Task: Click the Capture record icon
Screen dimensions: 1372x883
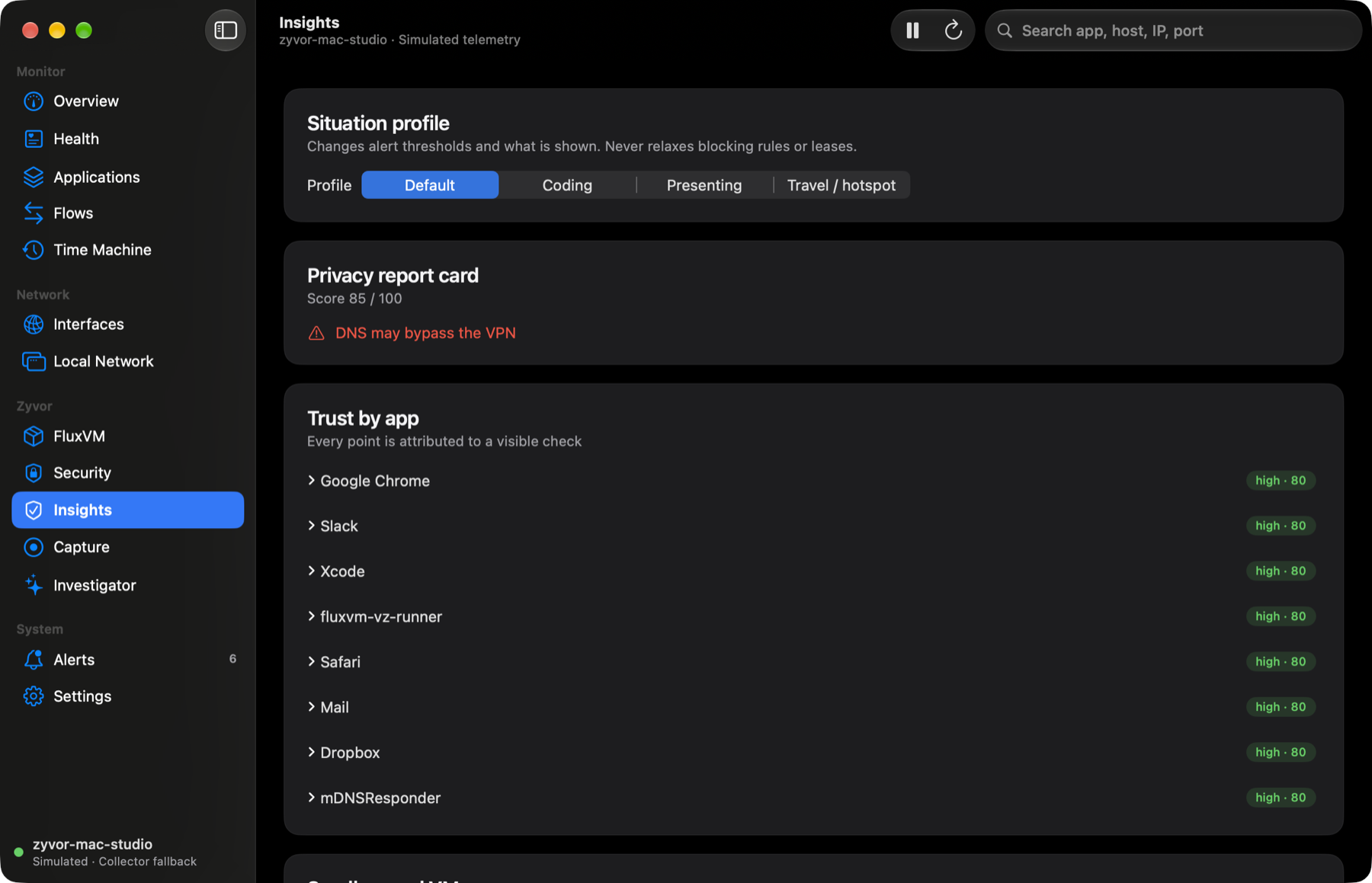Action: tap(34, 547)
